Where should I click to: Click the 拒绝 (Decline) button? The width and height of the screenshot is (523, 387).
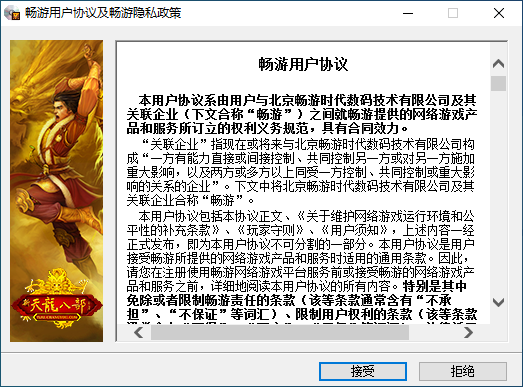pos(463,371)
